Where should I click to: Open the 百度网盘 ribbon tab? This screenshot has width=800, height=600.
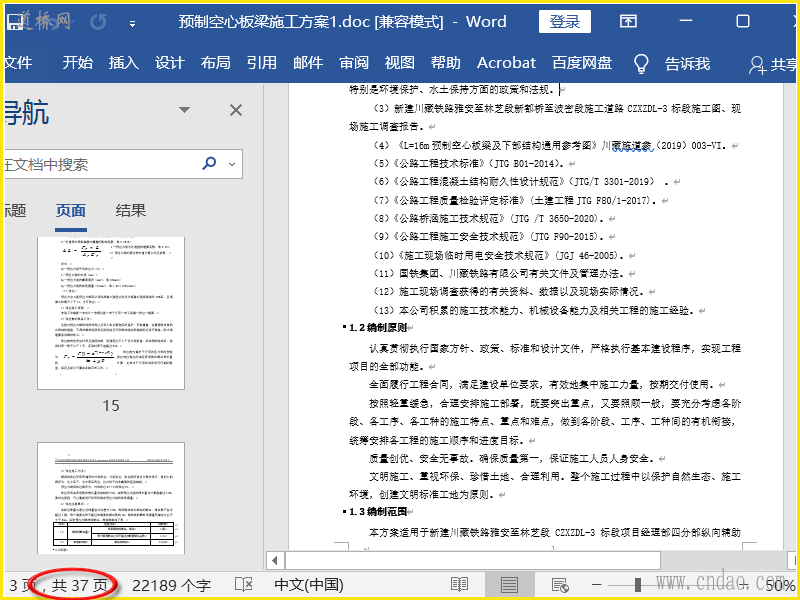[x=582, y=63]
